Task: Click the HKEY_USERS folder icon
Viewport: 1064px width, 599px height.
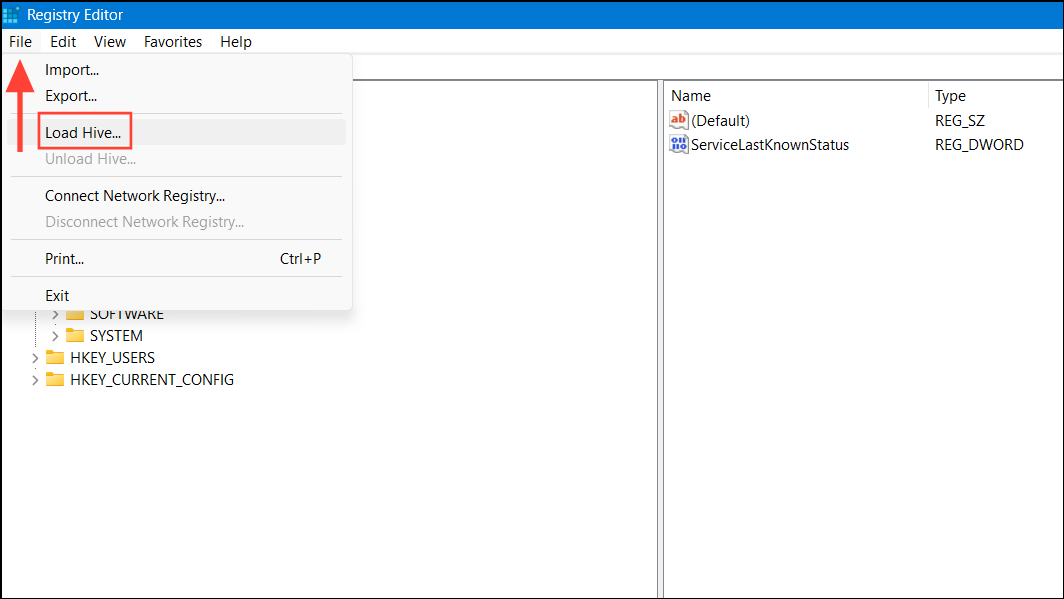Action: [x=54, y=358]
